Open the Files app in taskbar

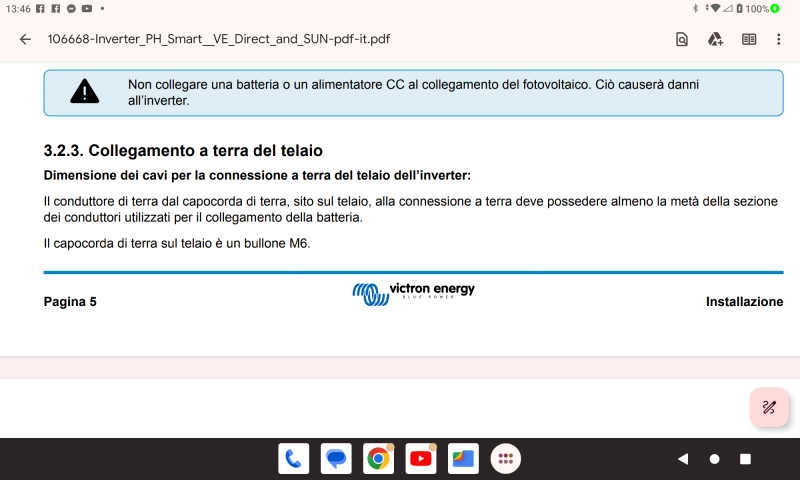pos(463,459)
